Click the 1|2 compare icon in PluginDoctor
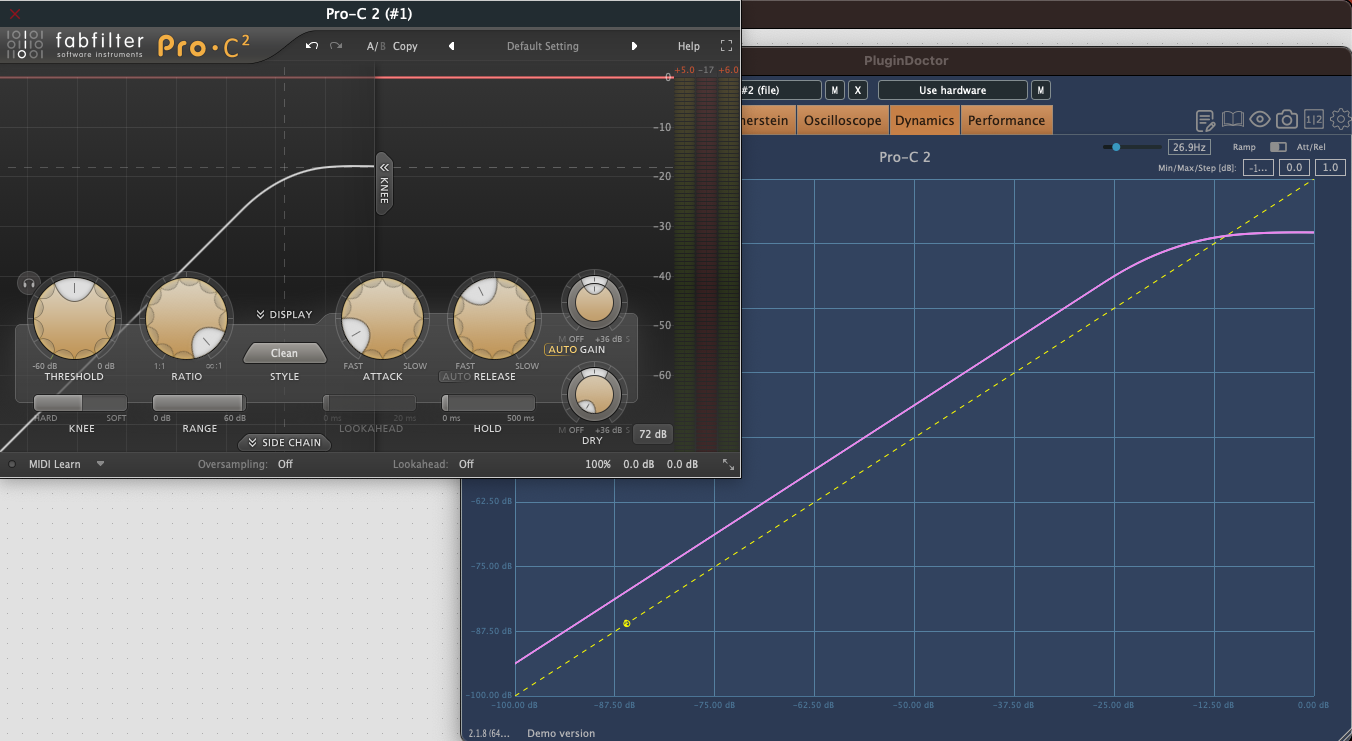1352x741 pixels. 1314,120
